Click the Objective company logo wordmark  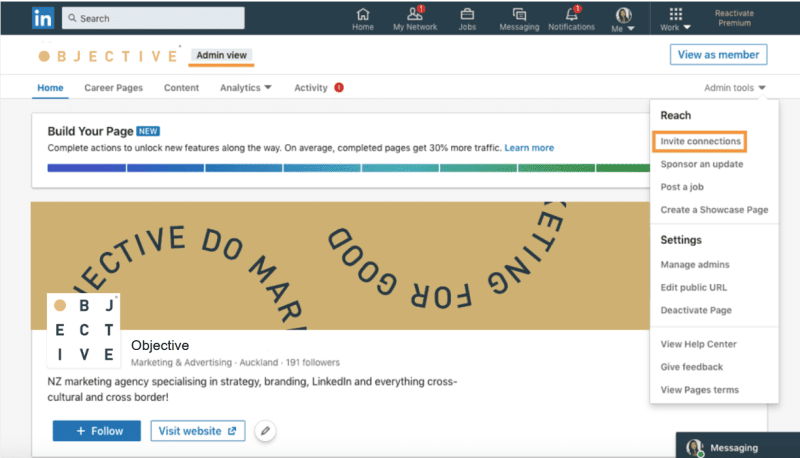[x=109, y=56]
